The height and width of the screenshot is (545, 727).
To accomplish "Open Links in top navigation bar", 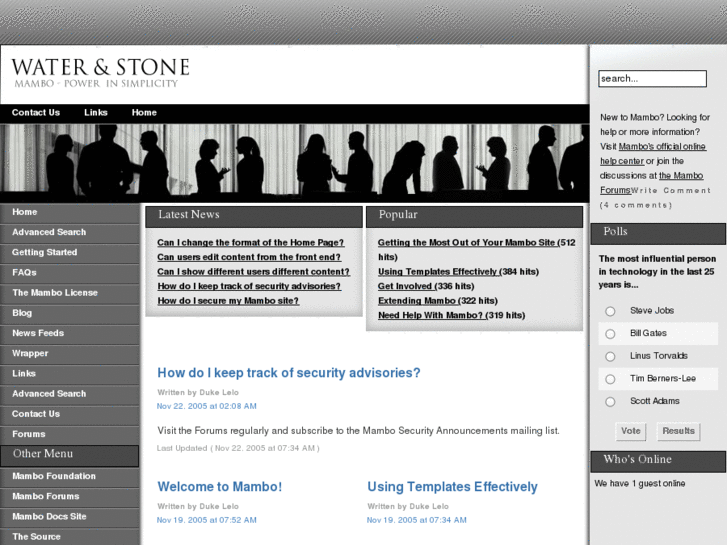I will click(x=96, y=113).
